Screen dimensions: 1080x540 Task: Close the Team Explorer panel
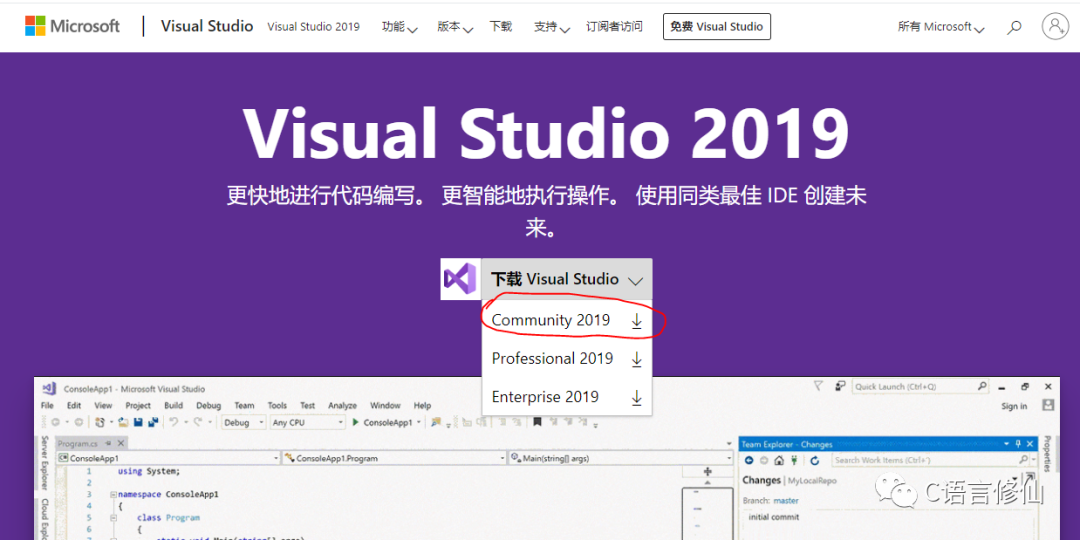(x=1030, y=444)
